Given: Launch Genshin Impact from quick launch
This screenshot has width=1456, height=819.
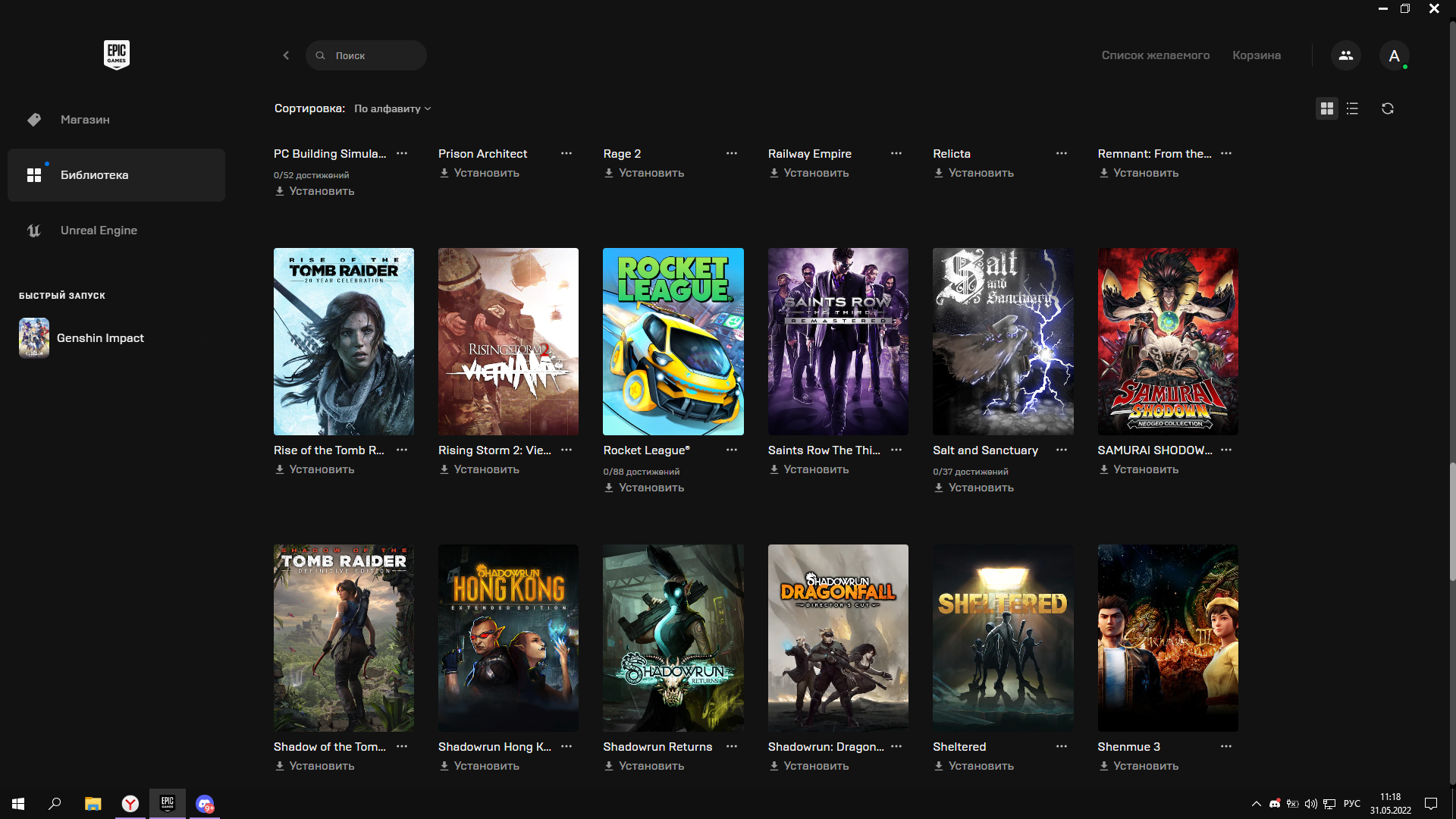Looking at the screenshot, I should 82,338.
